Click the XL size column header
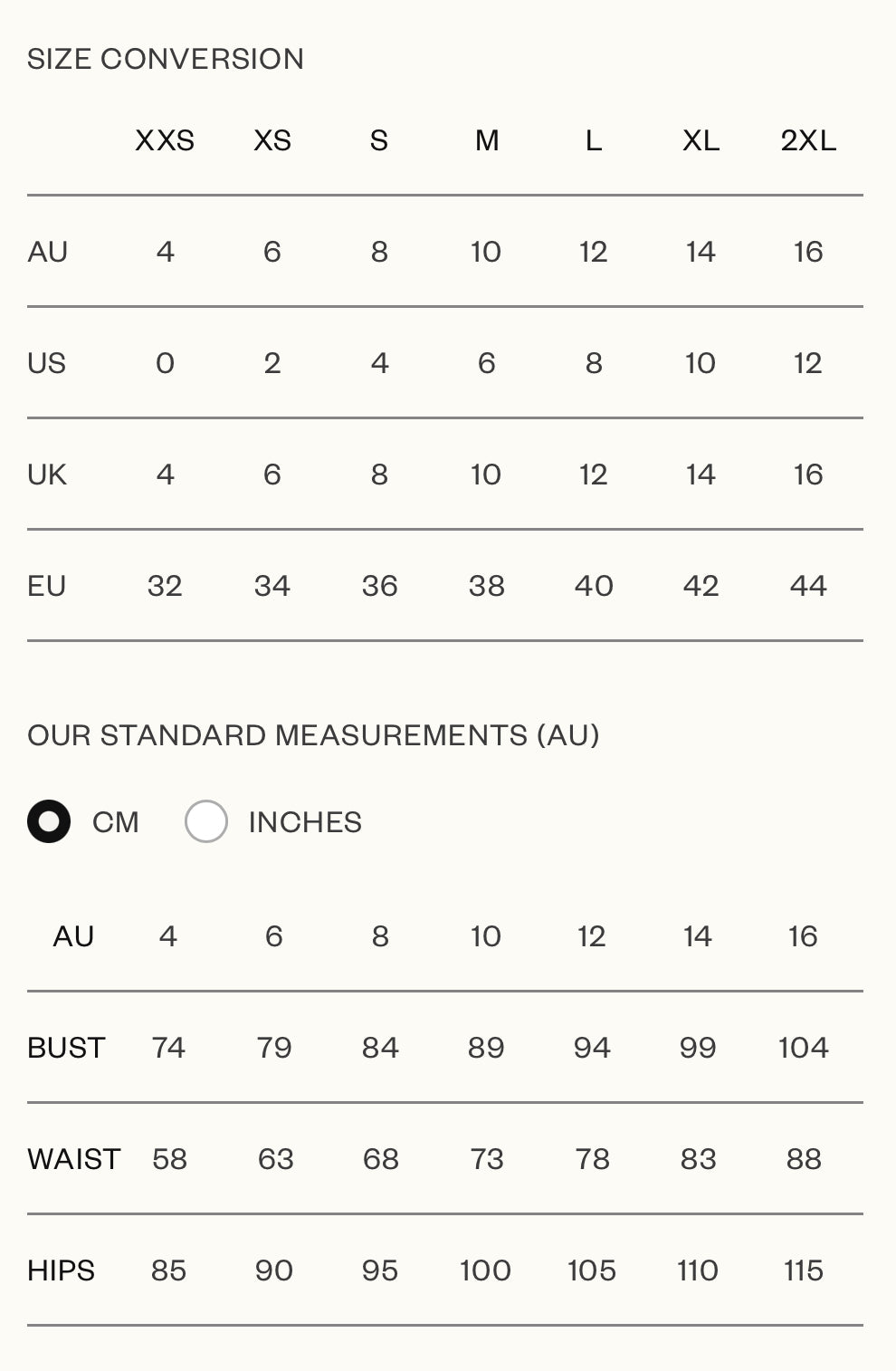The width and height of the screenshot is (896, 1371). point(701,140)
